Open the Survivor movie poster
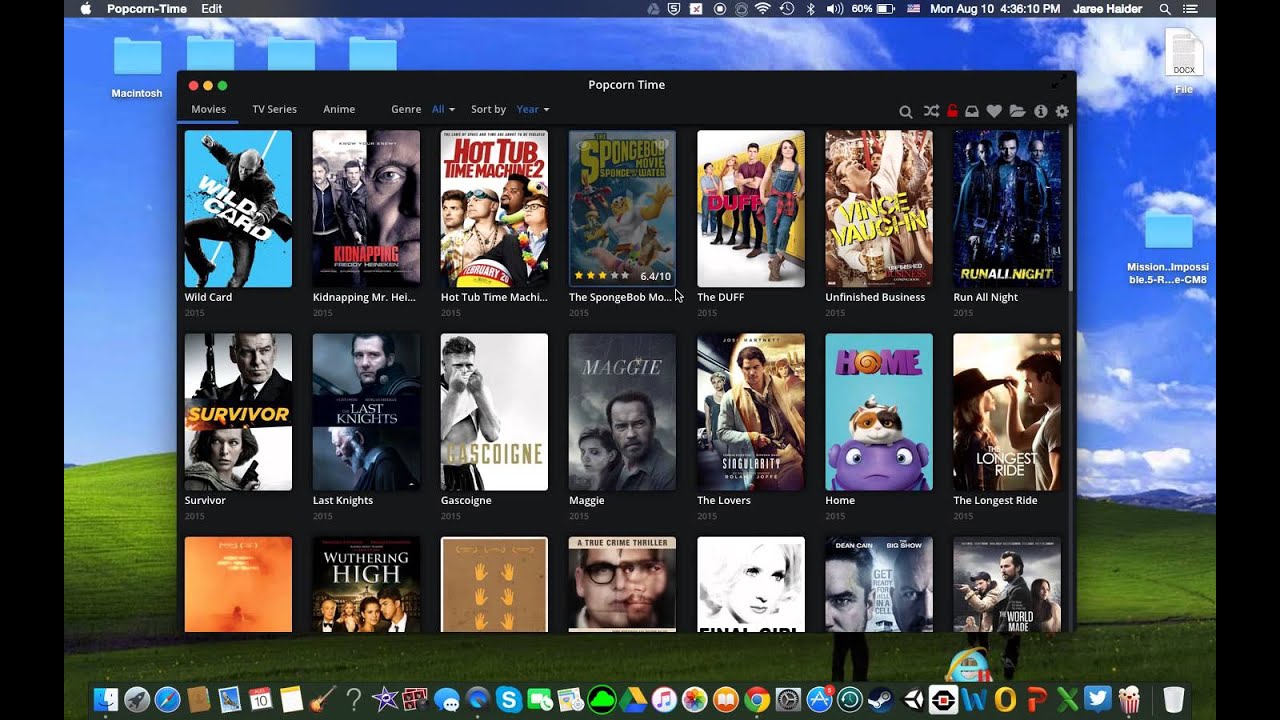Viewport: 1280px width, 720px height. (238, 412)
